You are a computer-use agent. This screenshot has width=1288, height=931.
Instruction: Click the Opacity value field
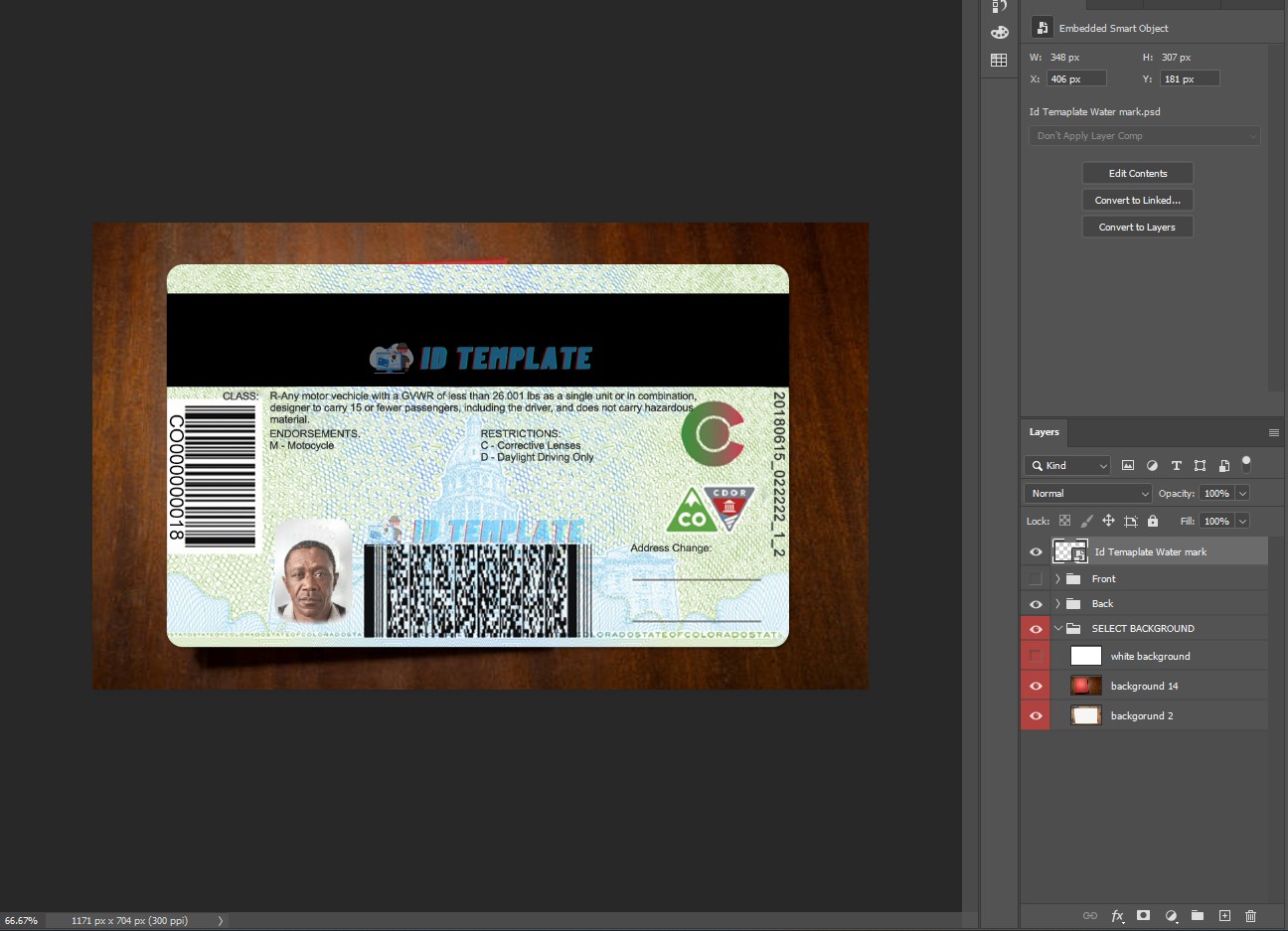(x=1216, y=493)
